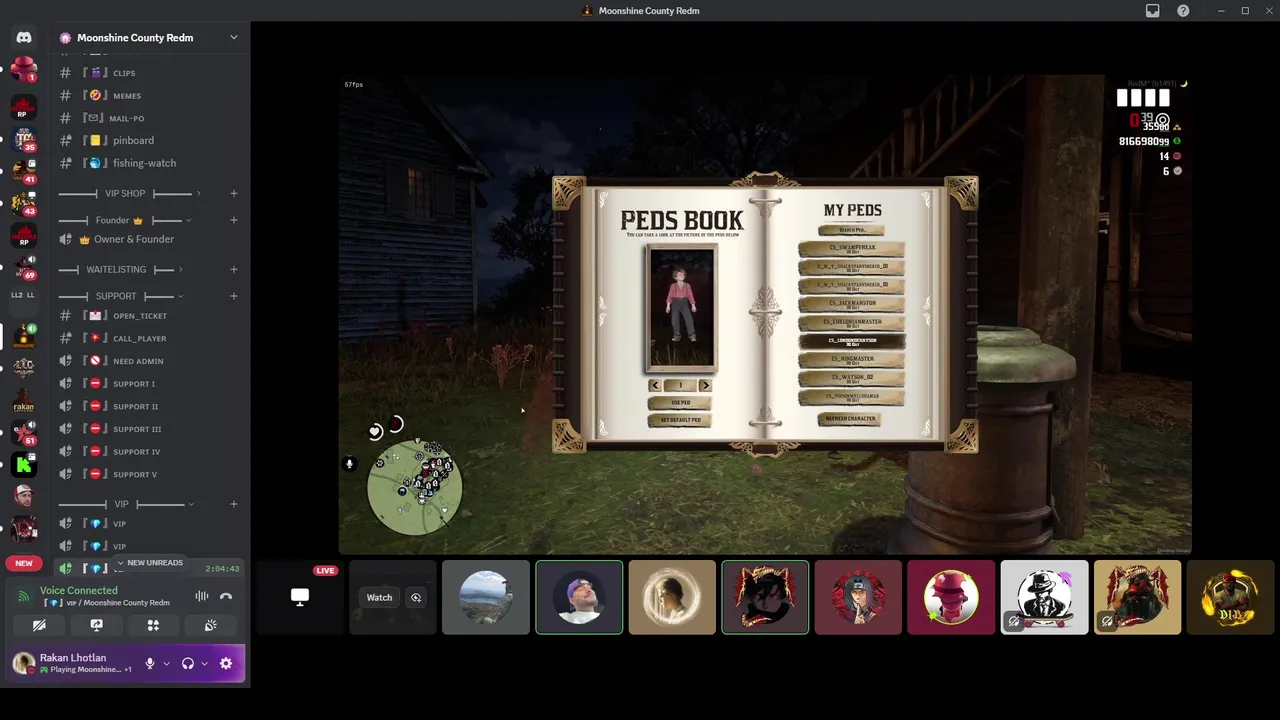
Task: Add channel to VIP category
Action: point(234,504)
